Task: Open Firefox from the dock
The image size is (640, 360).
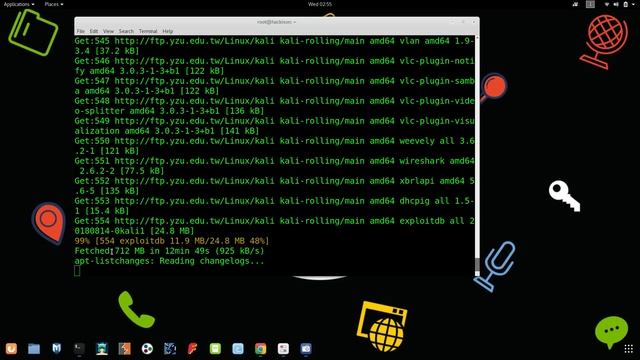Action: tap(11, 349)
